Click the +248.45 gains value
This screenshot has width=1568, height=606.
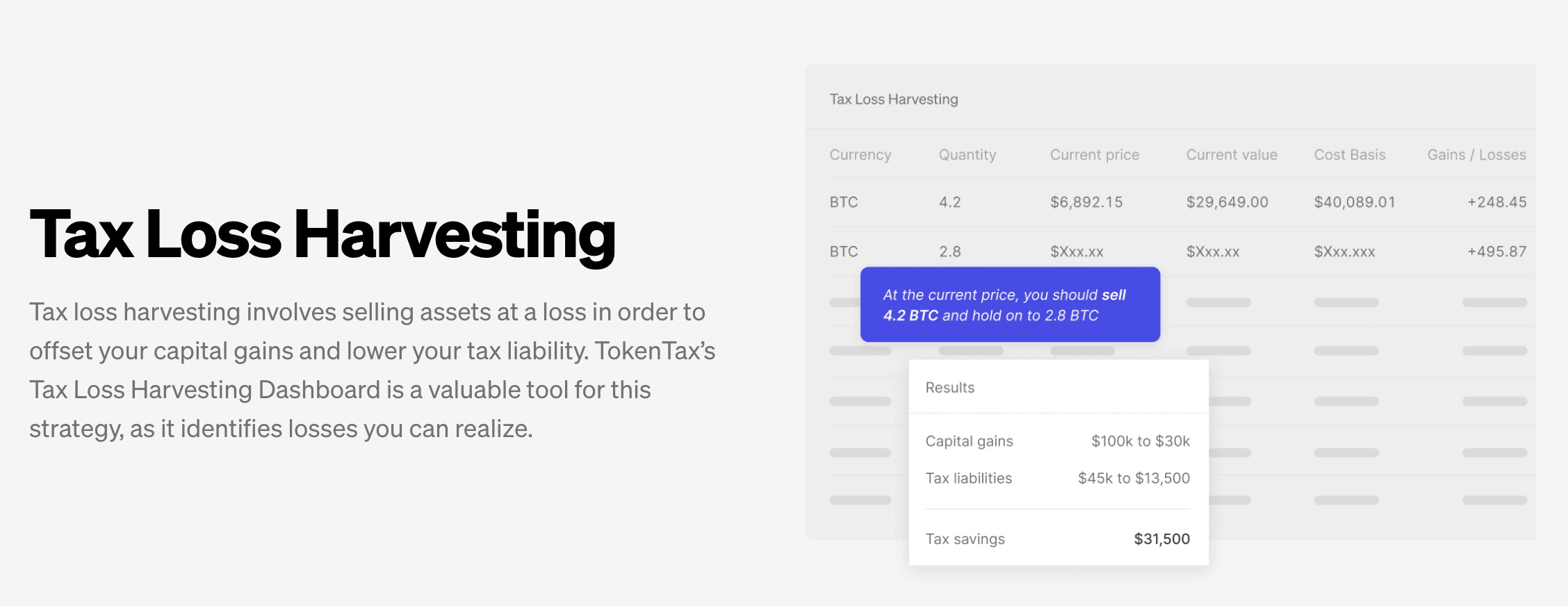point(1497,202)
